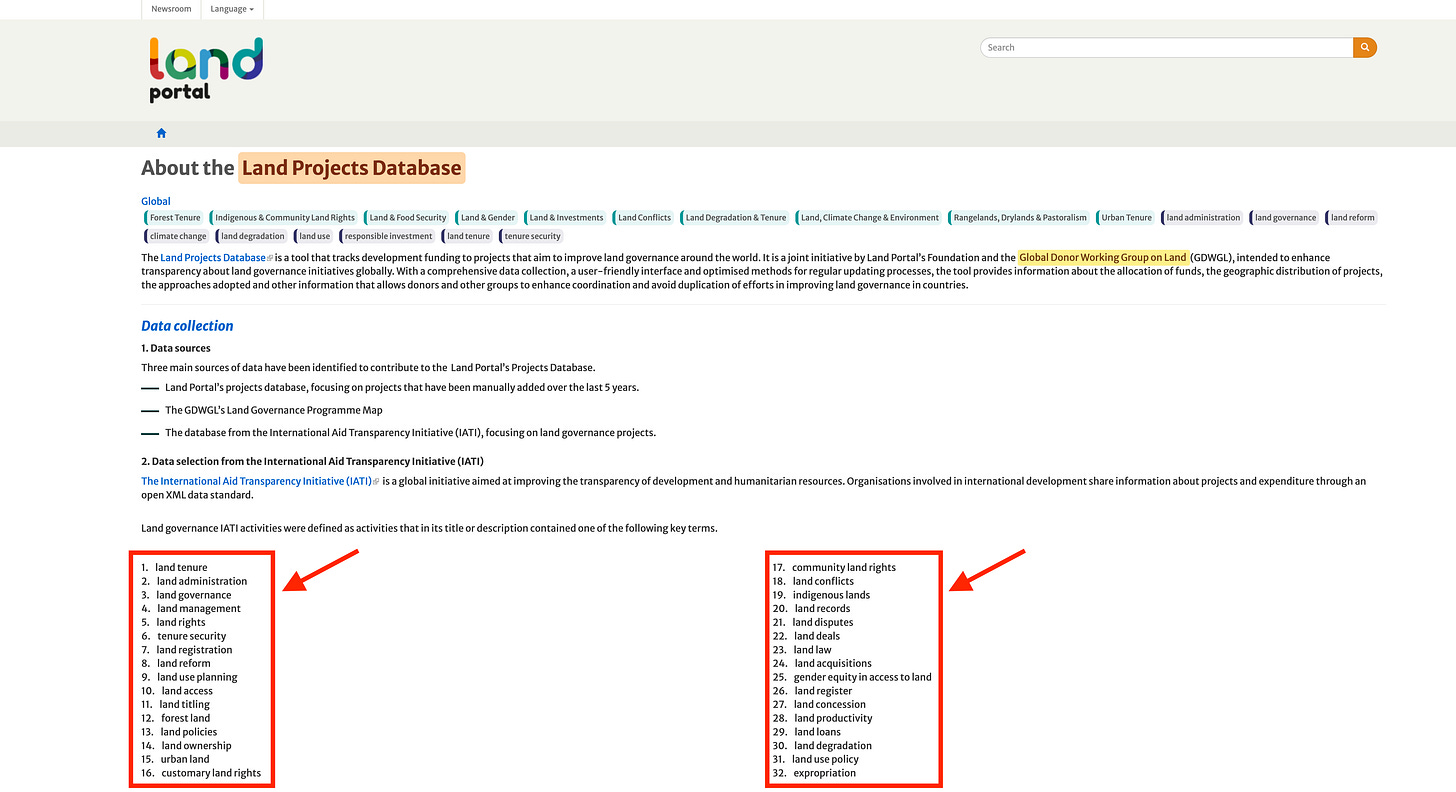Open the Newsroom menu item
Screen dimensions: 1456x792
171,9
